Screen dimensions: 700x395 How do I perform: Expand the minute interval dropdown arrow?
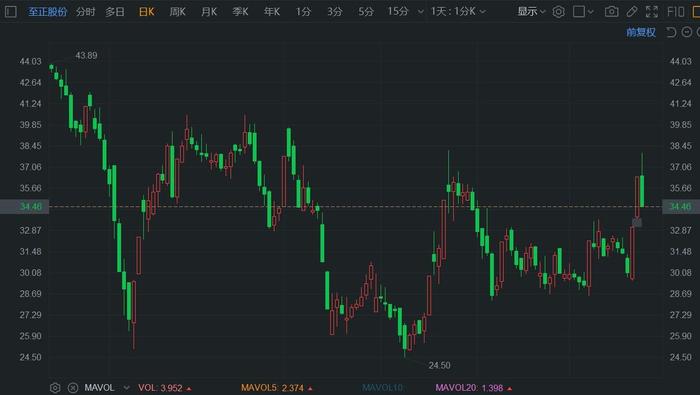tap(420, 12)
